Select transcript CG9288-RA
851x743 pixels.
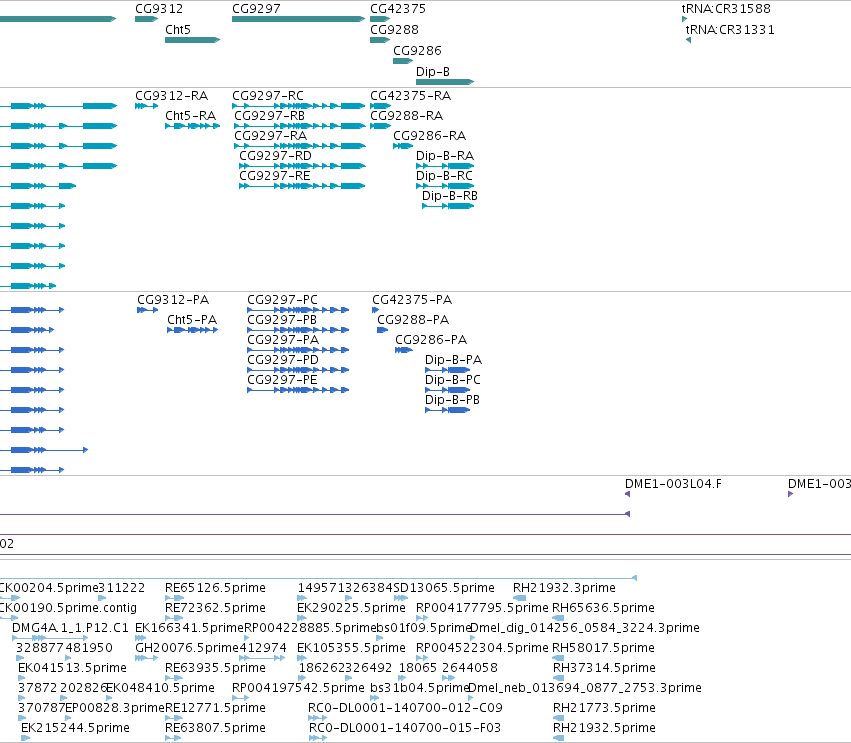380,126
